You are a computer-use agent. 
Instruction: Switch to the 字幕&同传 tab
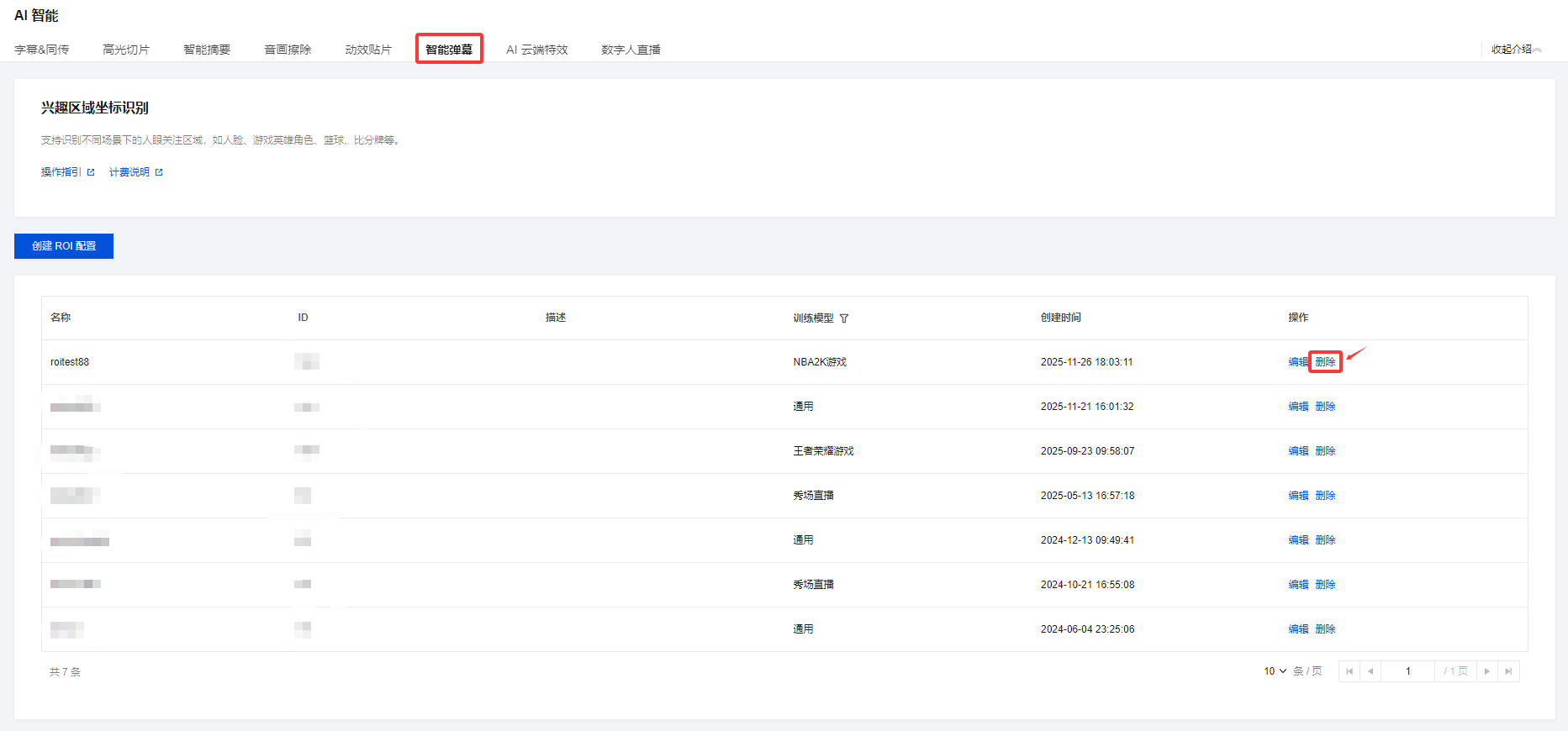tap(42, 50)
